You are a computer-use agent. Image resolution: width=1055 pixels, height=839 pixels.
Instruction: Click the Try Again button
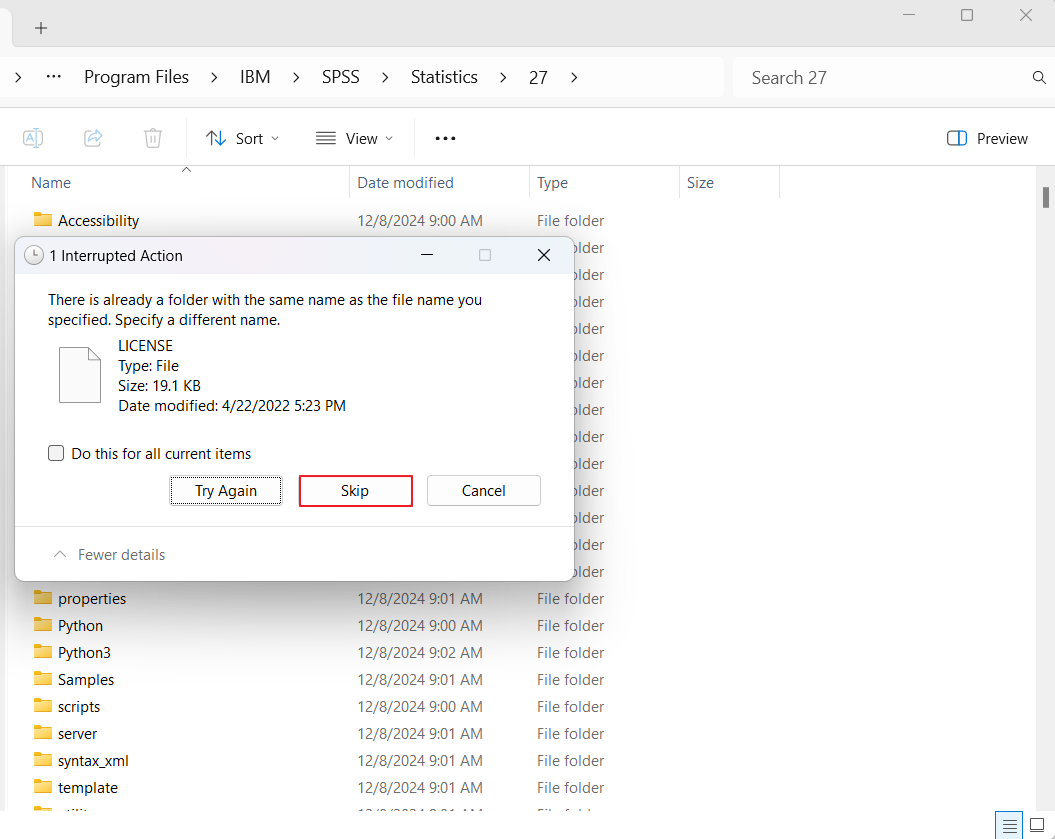(226, 491)
